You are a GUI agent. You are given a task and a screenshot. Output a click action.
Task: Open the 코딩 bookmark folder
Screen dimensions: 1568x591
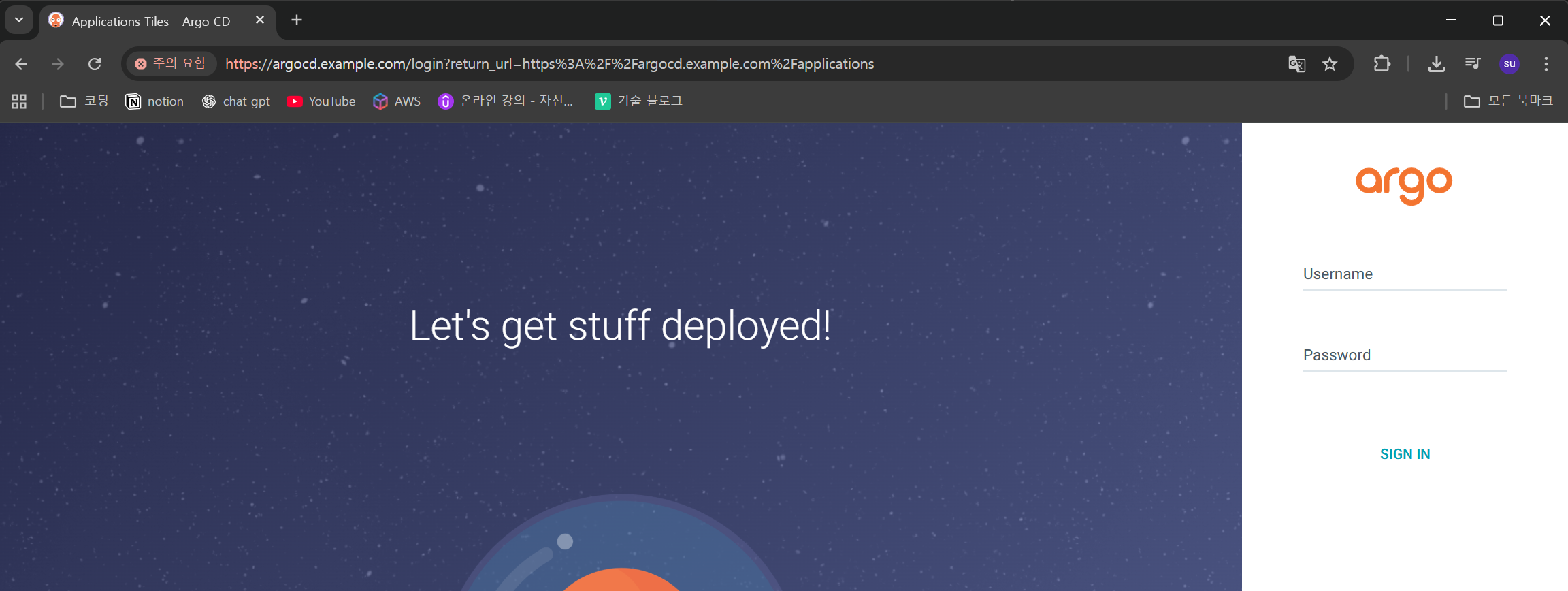(x=84, y=101)
